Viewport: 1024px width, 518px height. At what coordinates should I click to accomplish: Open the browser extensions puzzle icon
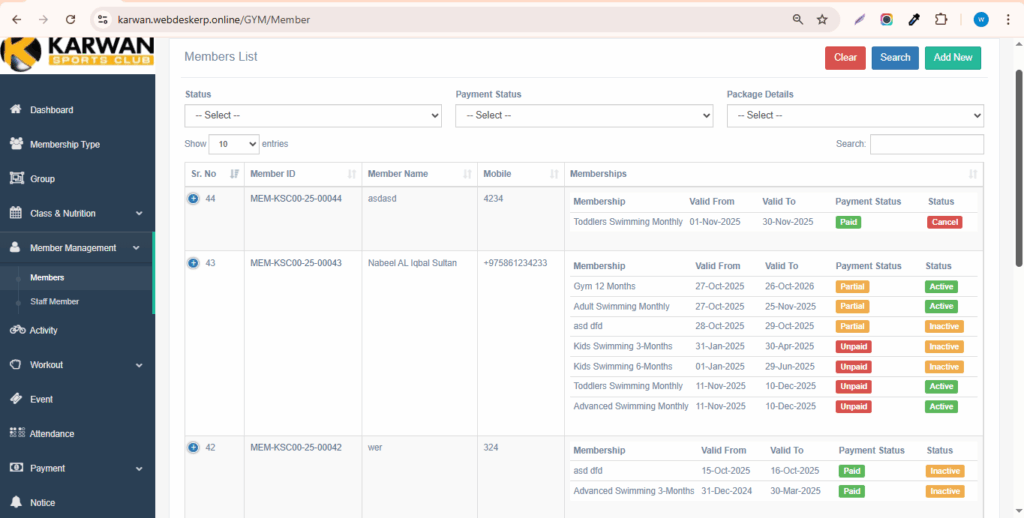click(x=940, y=20)
